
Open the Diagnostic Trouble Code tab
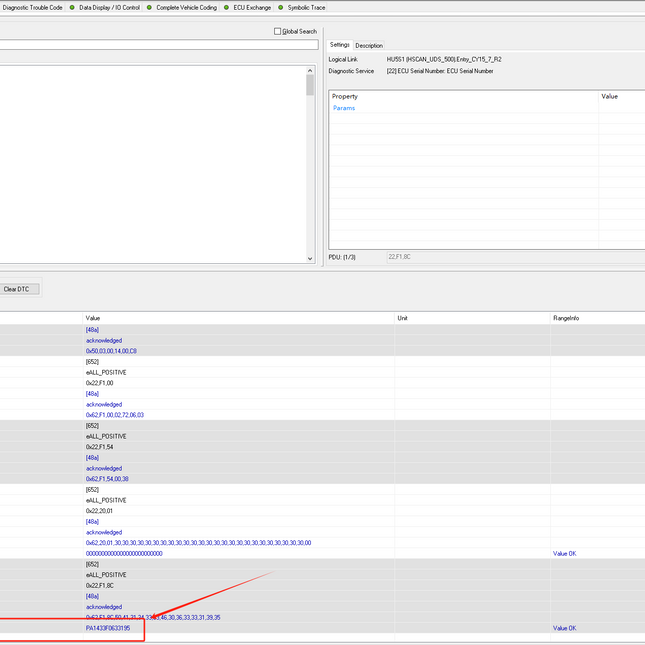(32, 7)
